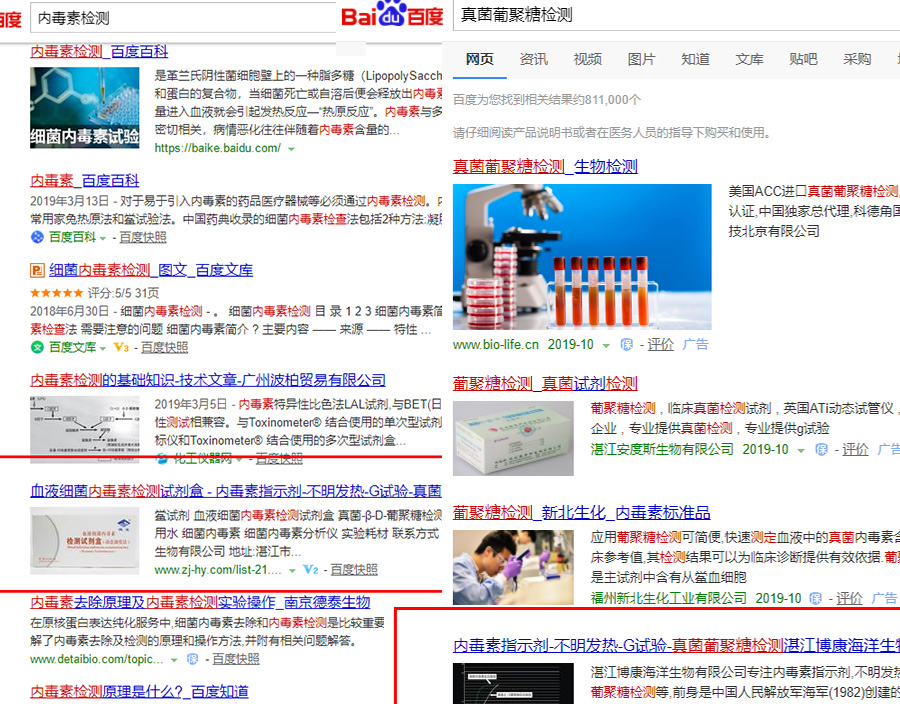Click 评价 in the 福州新北生化工业有限公司 row
Screen dimensions: 900x704
[x=849, y=598]
